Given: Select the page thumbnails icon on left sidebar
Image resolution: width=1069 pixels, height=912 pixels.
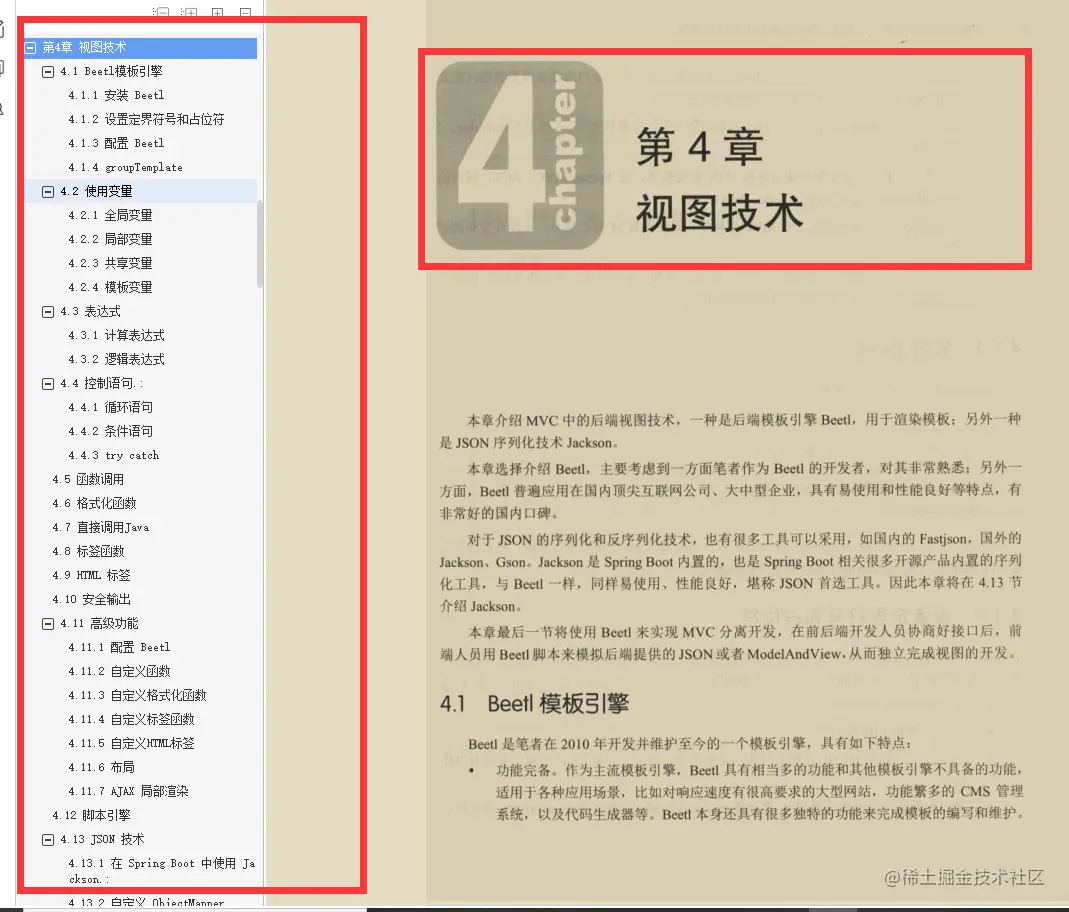Looking at the screenshot, I should tap(7, 66).
